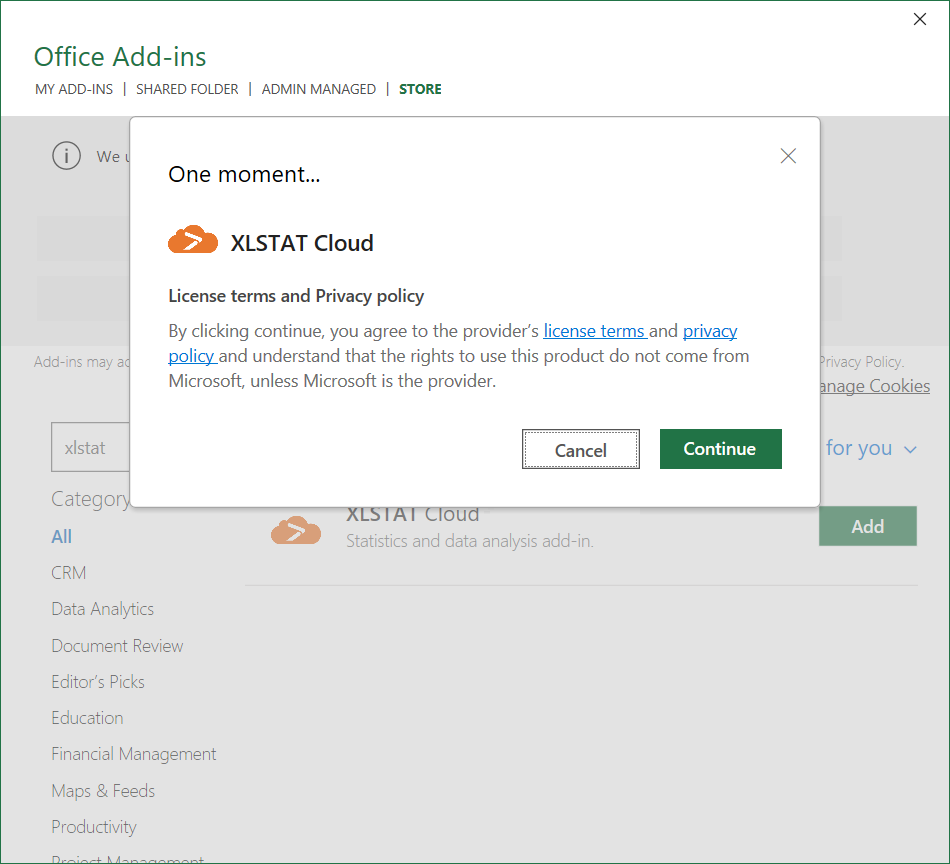Viewport: 950px width, 864px height.
Task: Close the Office Add-ins window
Action: (x=920, y=19)
